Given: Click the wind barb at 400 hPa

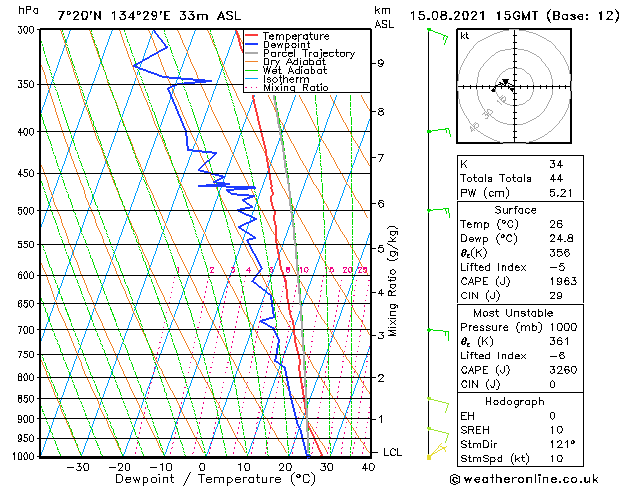Looking at the screenshot, I should 440,131.
